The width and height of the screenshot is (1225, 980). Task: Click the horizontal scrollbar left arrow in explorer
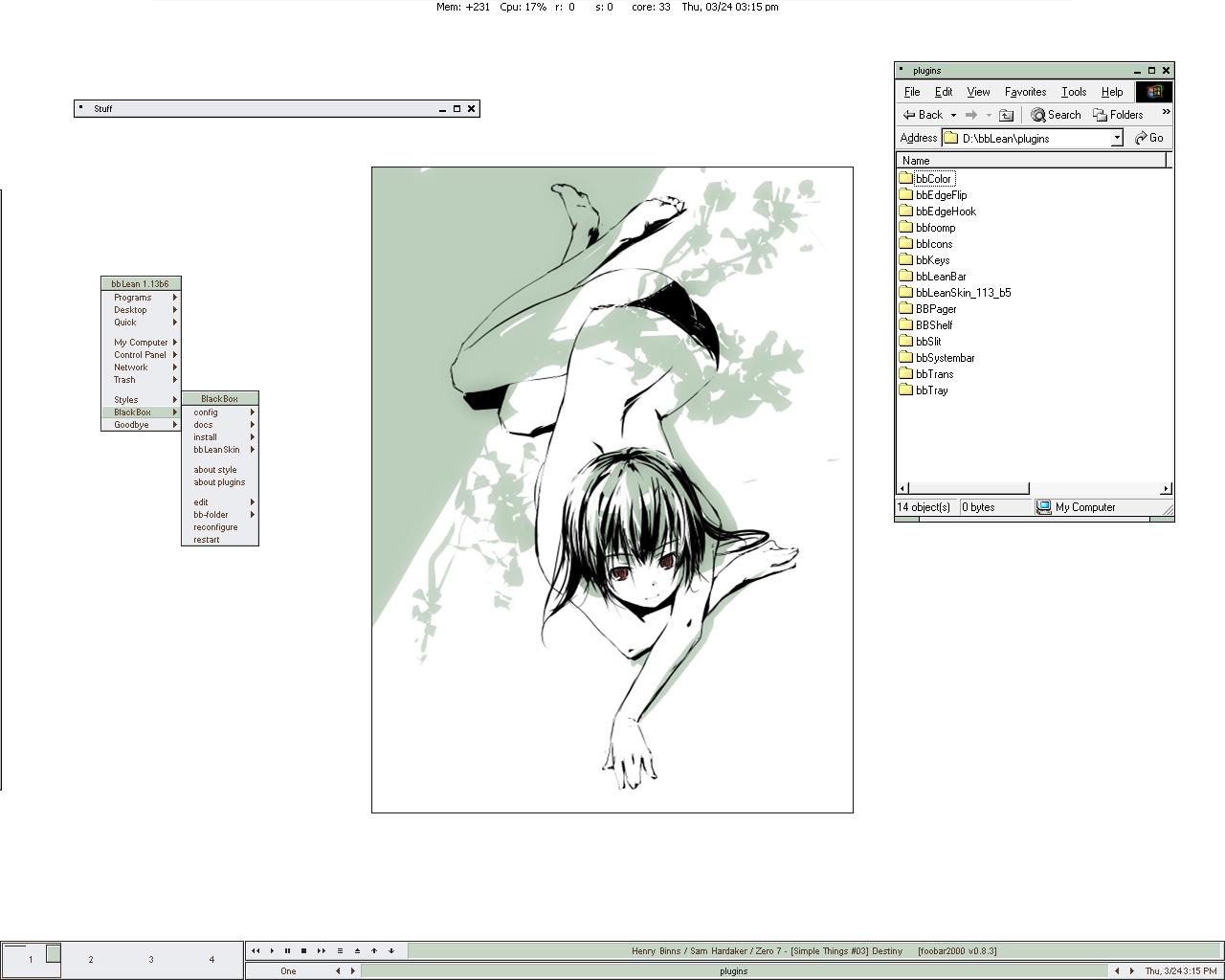[902, 488]
